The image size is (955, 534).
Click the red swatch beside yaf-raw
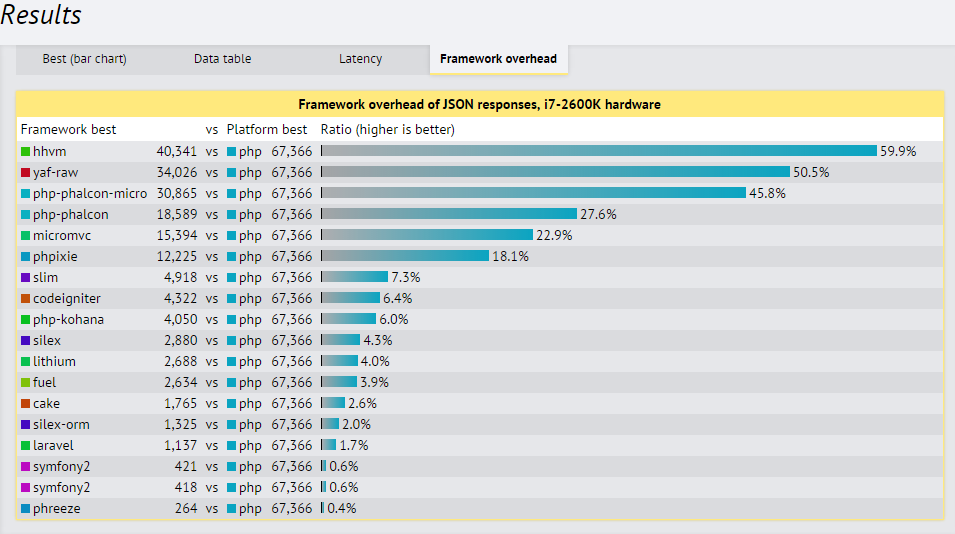(x=25, y=173)
